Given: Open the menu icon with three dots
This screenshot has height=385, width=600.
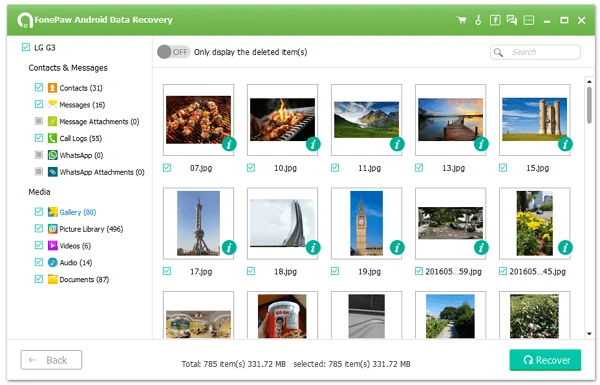Looking at the screenshot, I should pyautogui.click(x=529, y=20).
